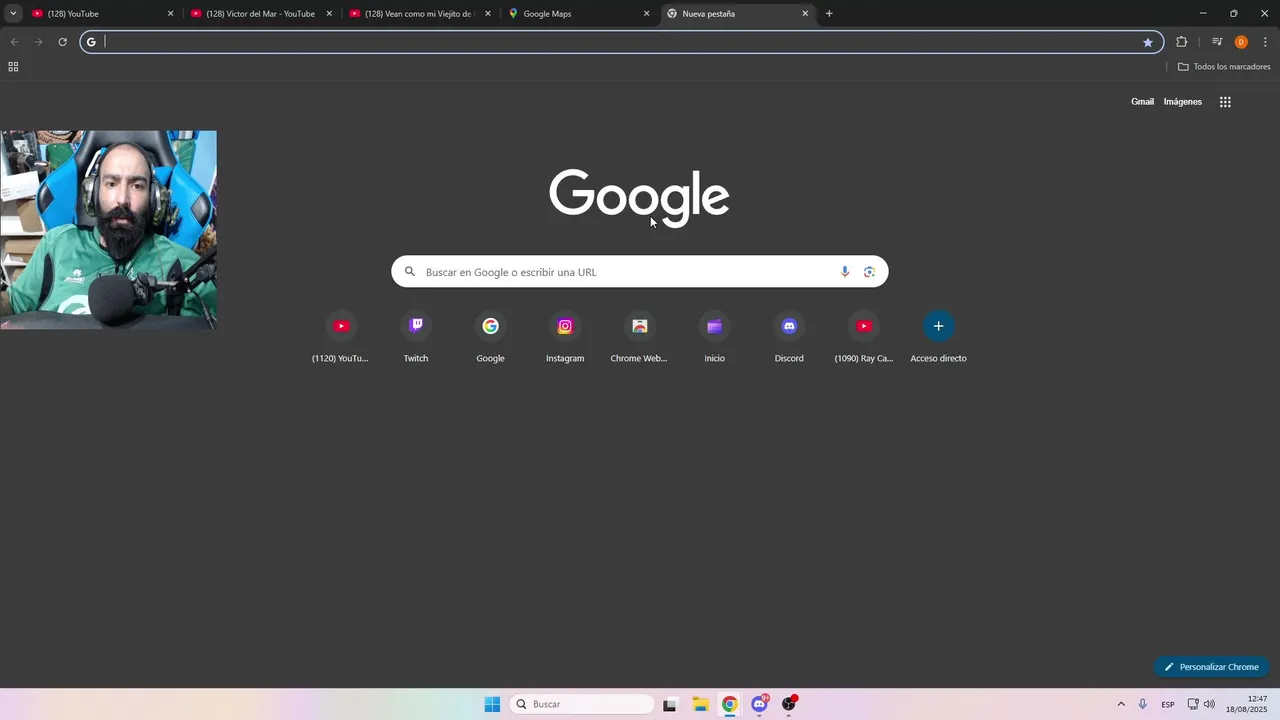Open the Instagram shortcut
Screen dimensions: 1280x720
click(x=565, y=338)
